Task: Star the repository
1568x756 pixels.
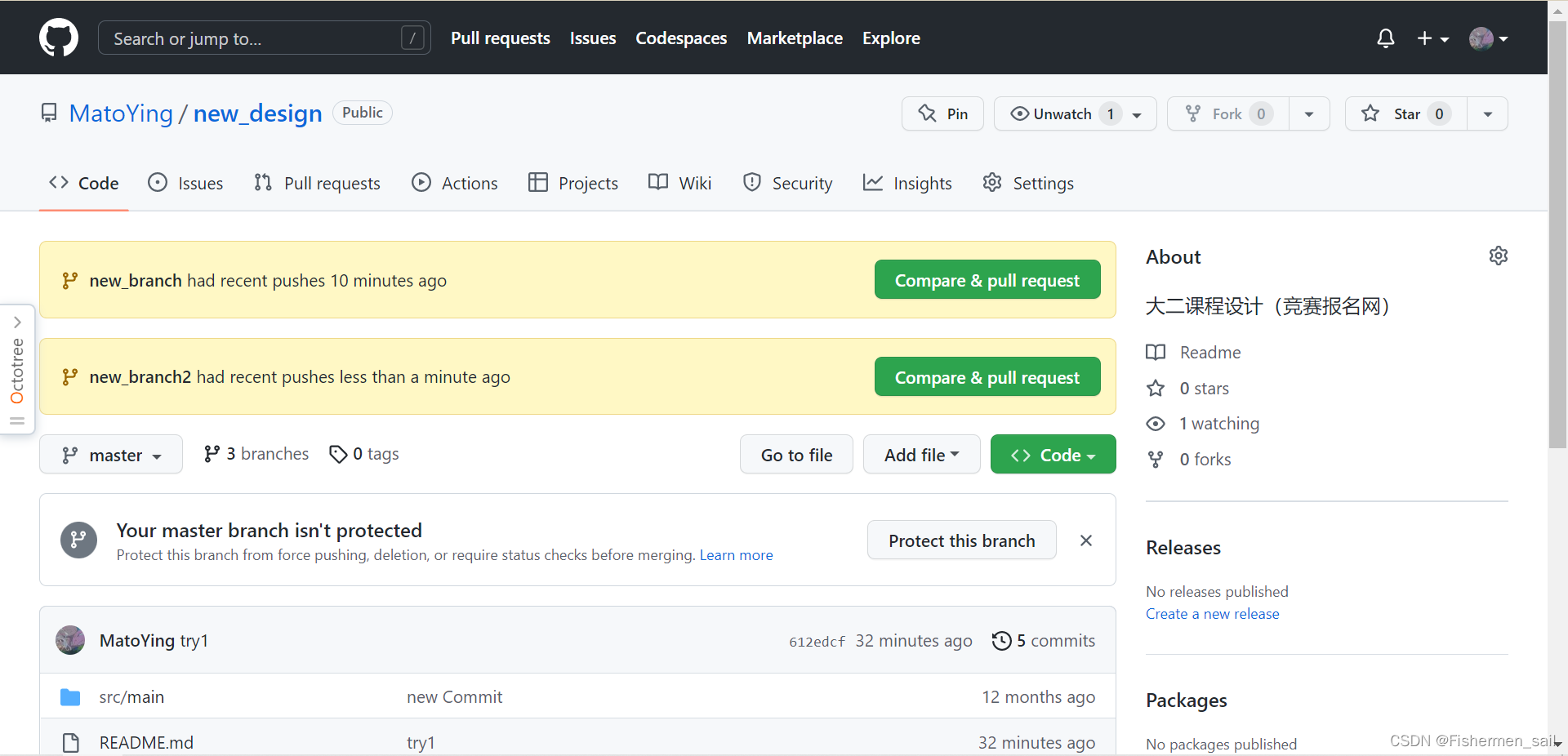Action: coord(1405,113)
